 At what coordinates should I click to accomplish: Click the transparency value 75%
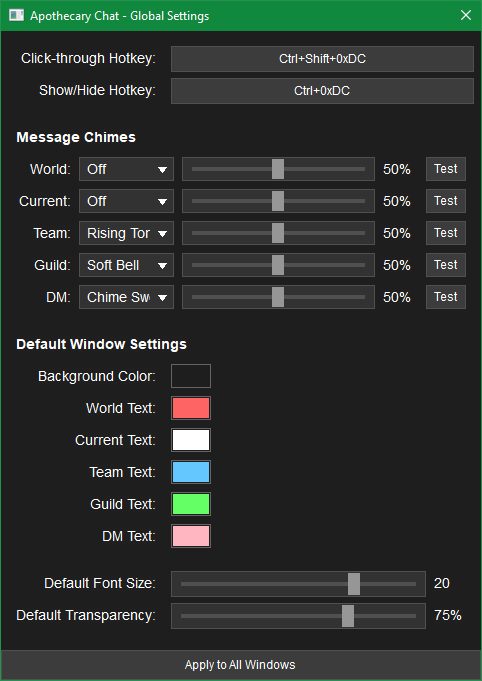tap(448, 615)
